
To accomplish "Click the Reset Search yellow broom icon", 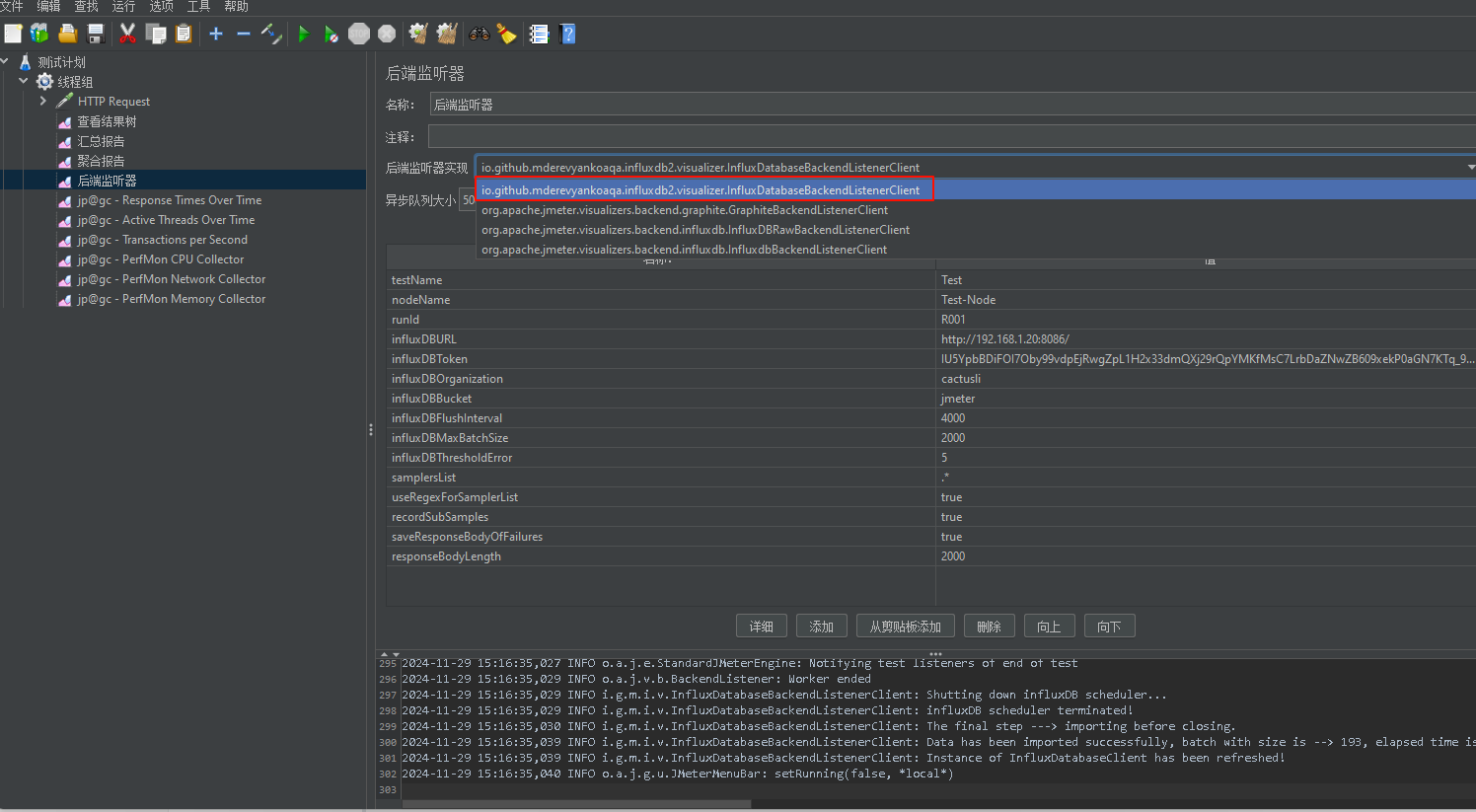I will [x=506, y=34].
